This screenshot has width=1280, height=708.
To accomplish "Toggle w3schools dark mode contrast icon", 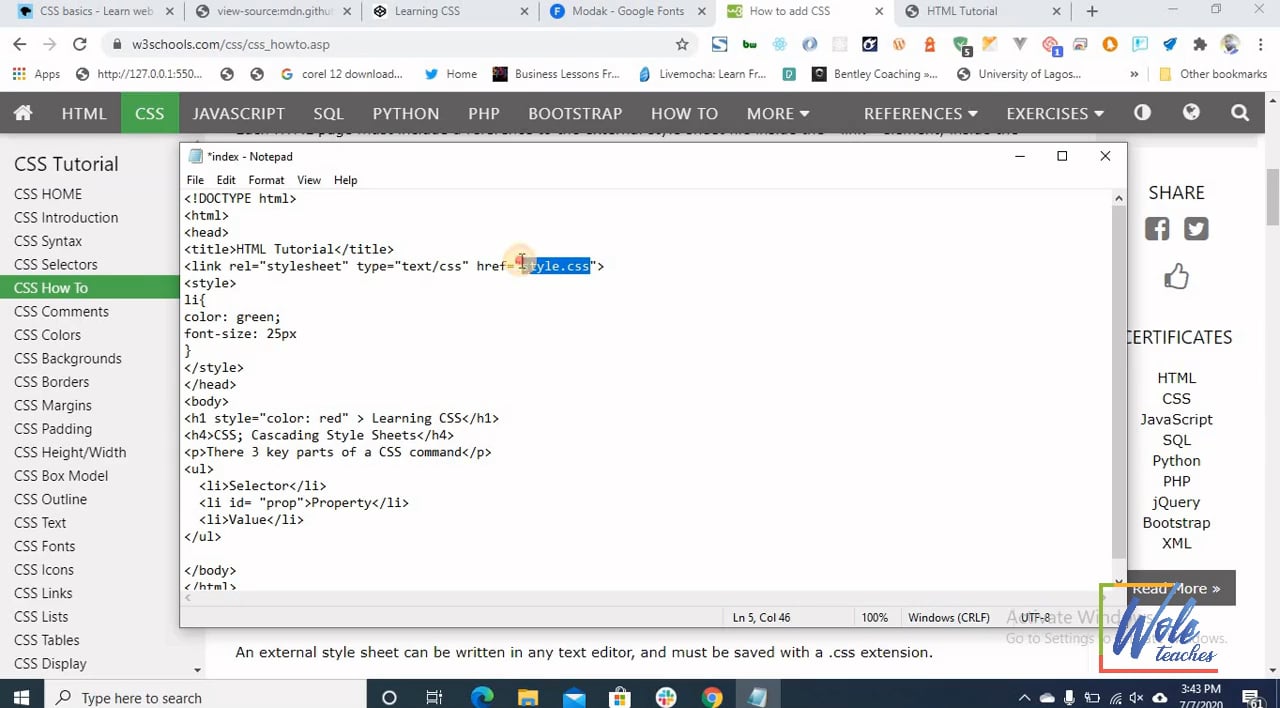I will (1142, 113).
